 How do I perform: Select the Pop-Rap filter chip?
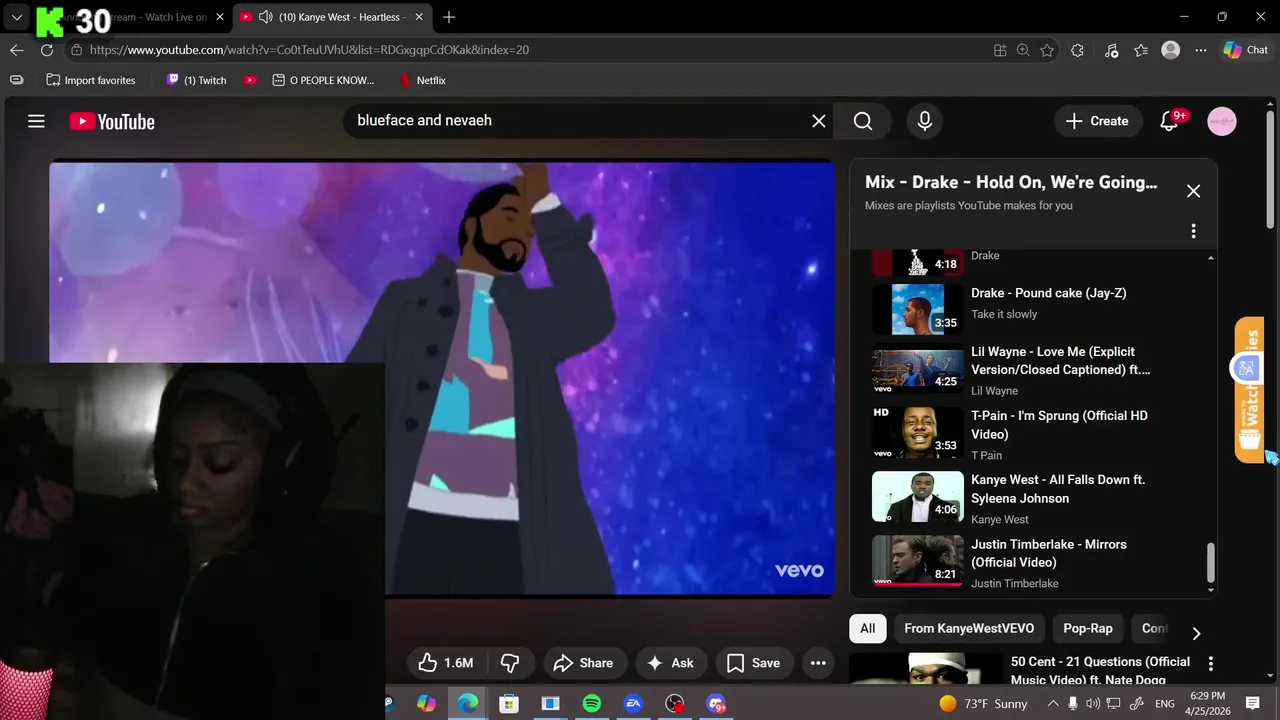1088,628
